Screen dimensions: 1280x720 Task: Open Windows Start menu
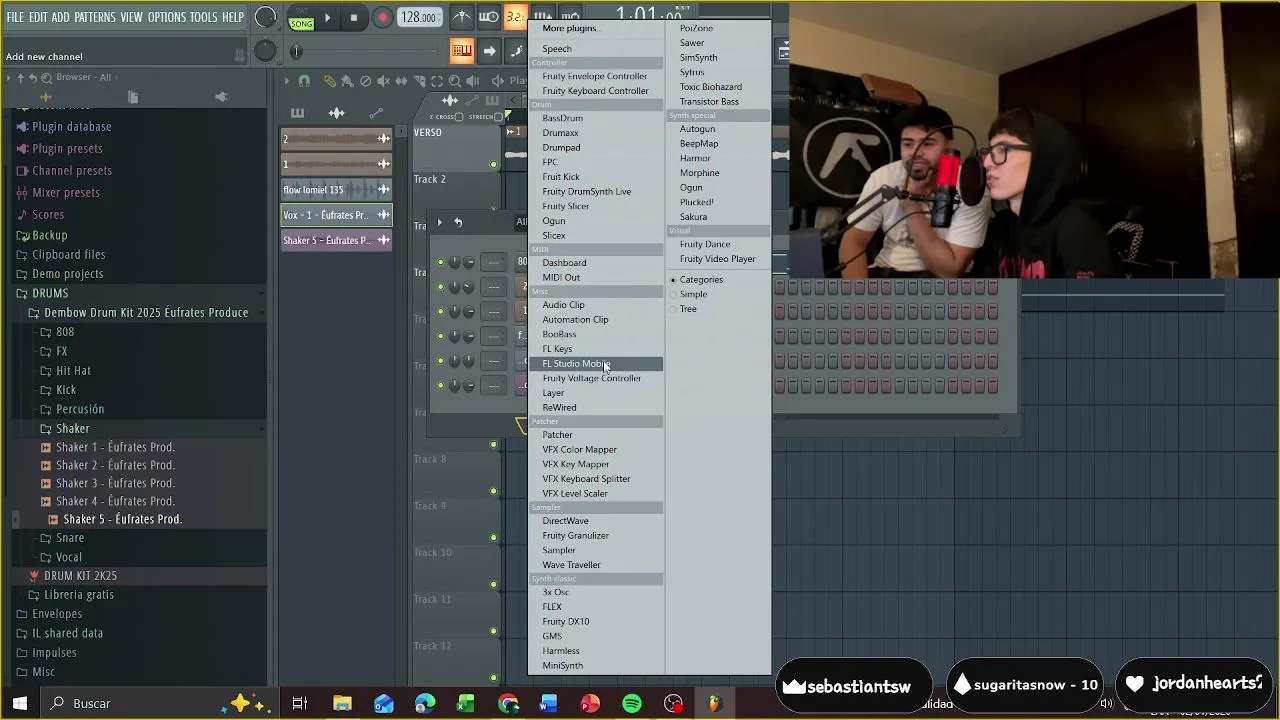click(19, 704)
